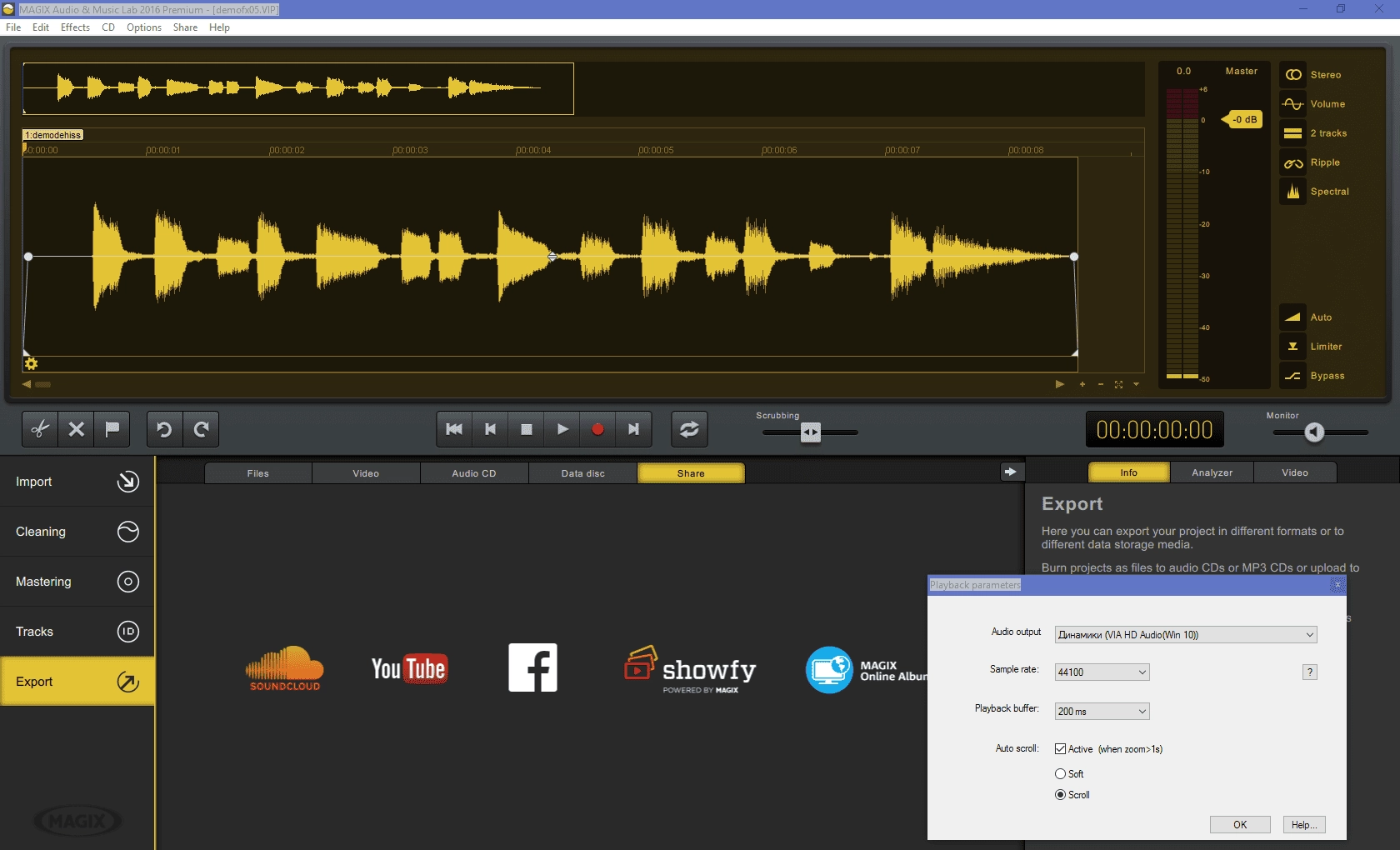Click the arrow to expand the export panel
The width and height of the screenshot is (1400, 850).
[1010, 472]
